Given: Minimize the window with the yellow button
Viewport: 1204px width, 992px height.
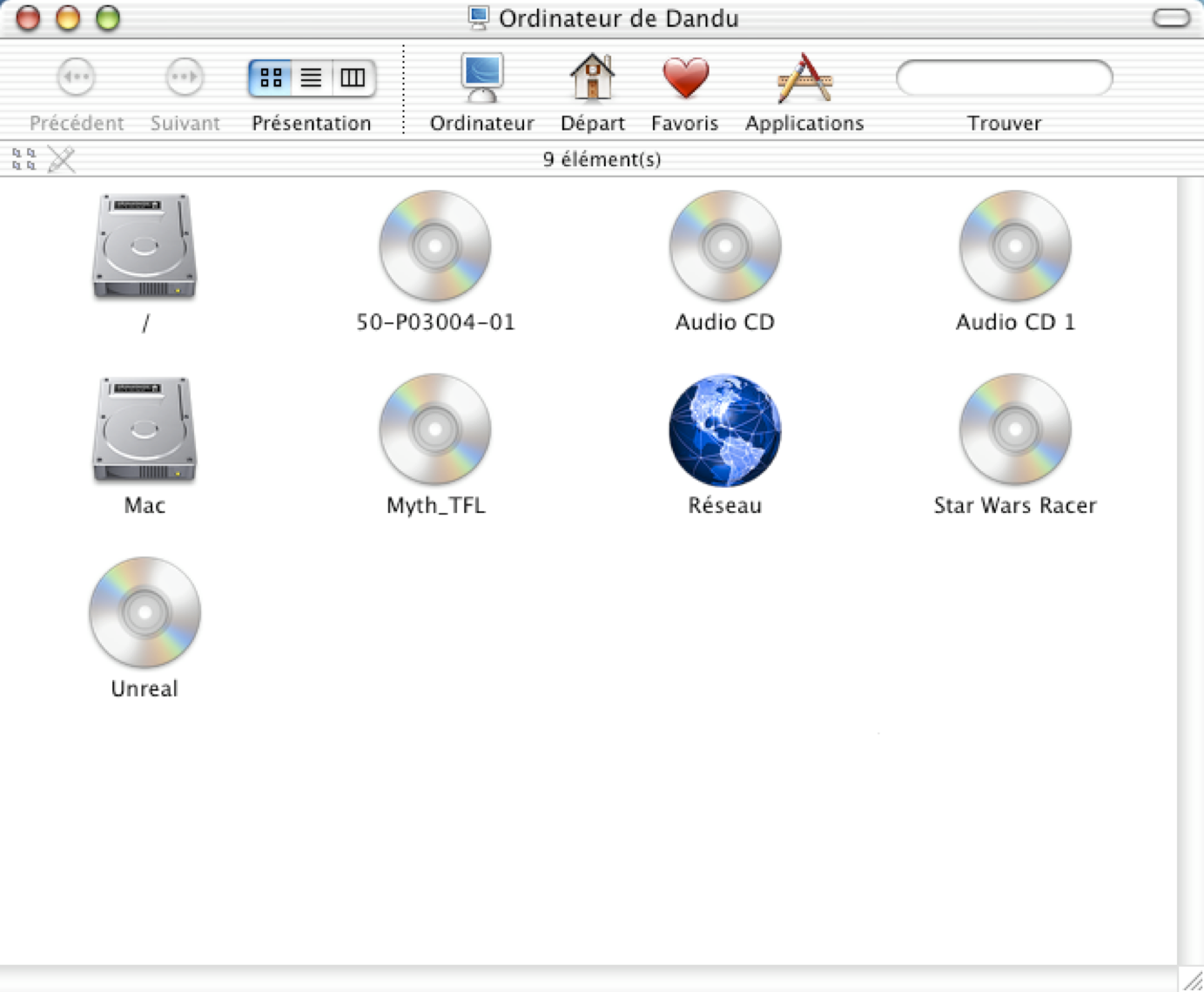Looking at the screenshot, I should coord(68,18).
